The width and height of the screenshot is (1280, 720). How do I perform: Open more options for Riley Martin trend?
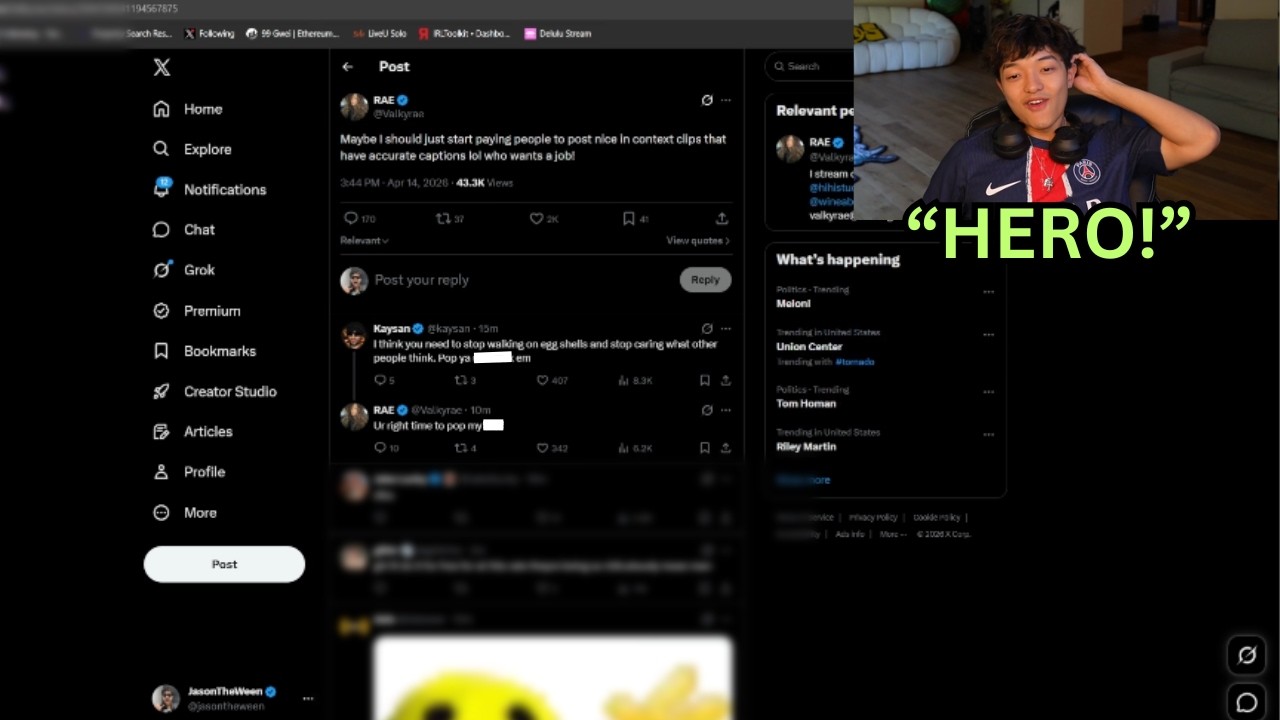click(x=988, y=435)
